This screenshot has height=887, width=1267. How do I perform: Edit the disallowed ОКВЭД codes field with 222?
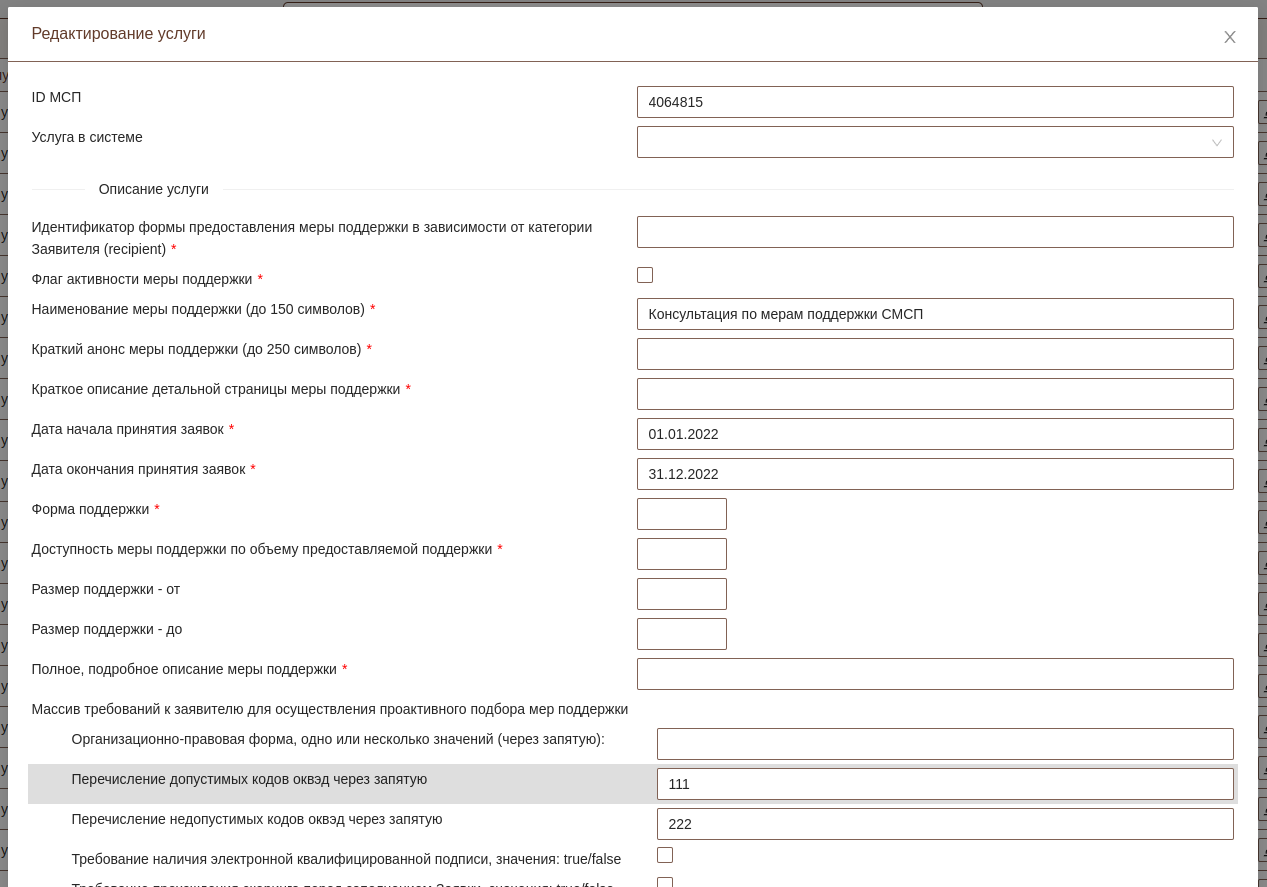[944, 824]
